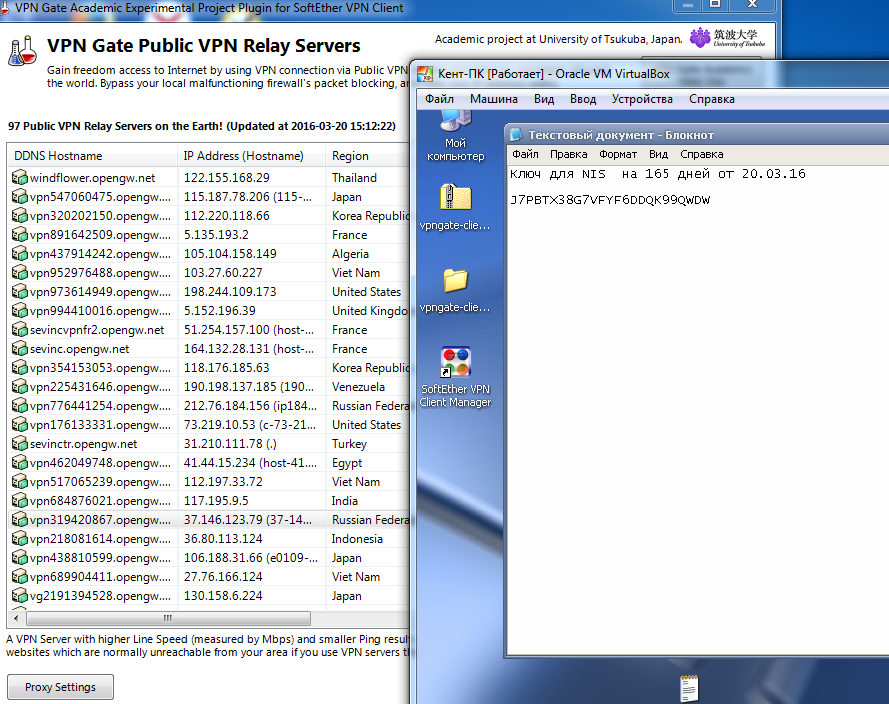Click server icon for vpn320202150.opengw

[x=20, y=216]
